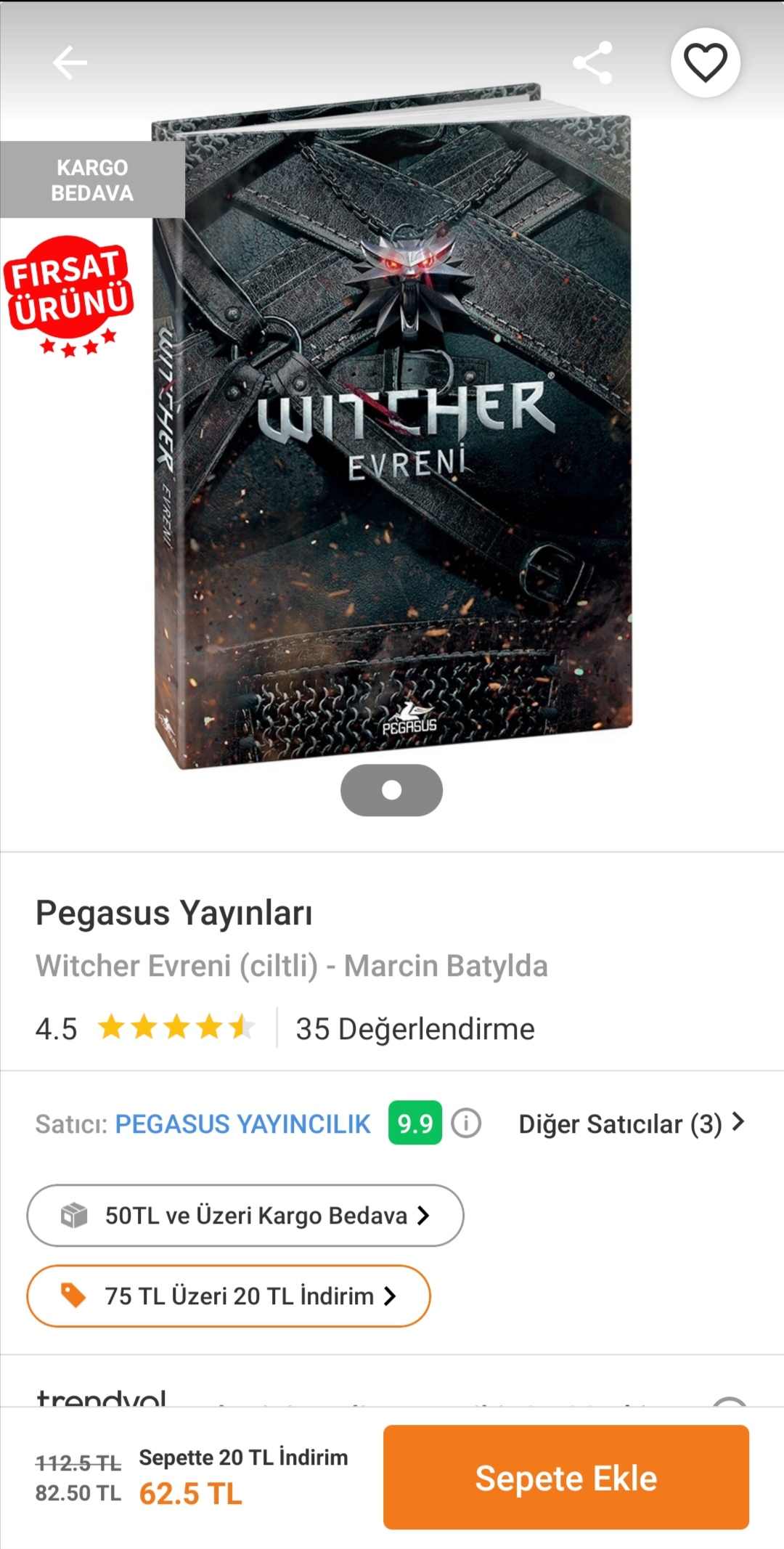
Task: Tap the 9.9 seller rating badge
Action: (415, 1123)
